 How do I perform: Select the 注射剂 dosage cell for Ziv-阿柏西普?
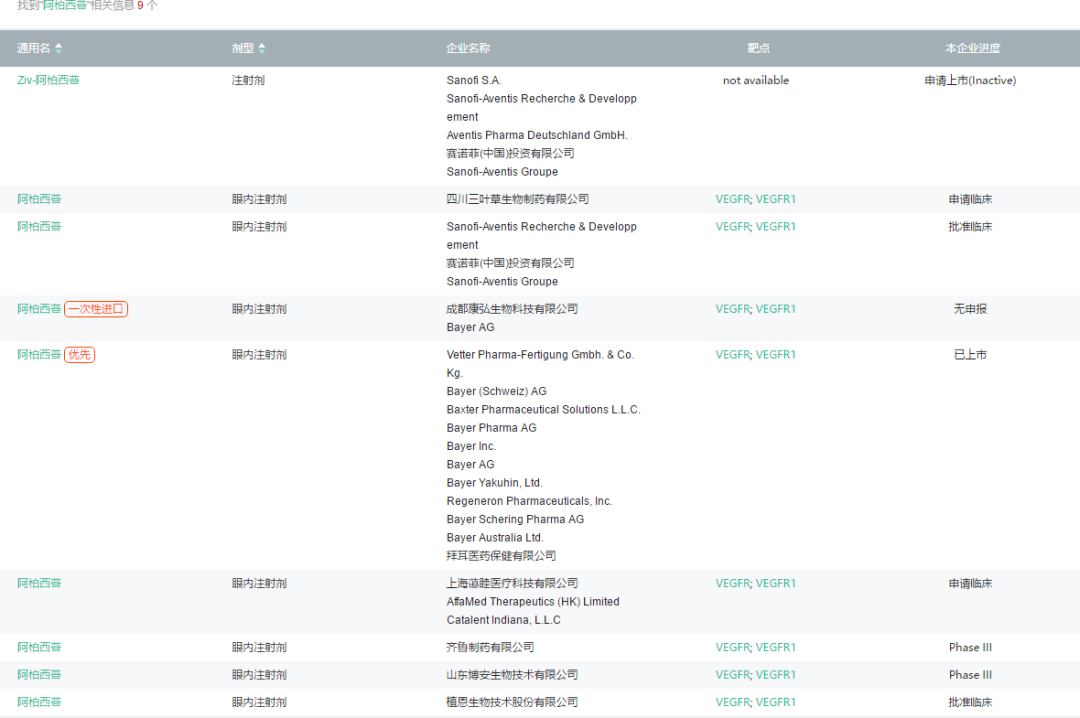[x=248, y=80]
